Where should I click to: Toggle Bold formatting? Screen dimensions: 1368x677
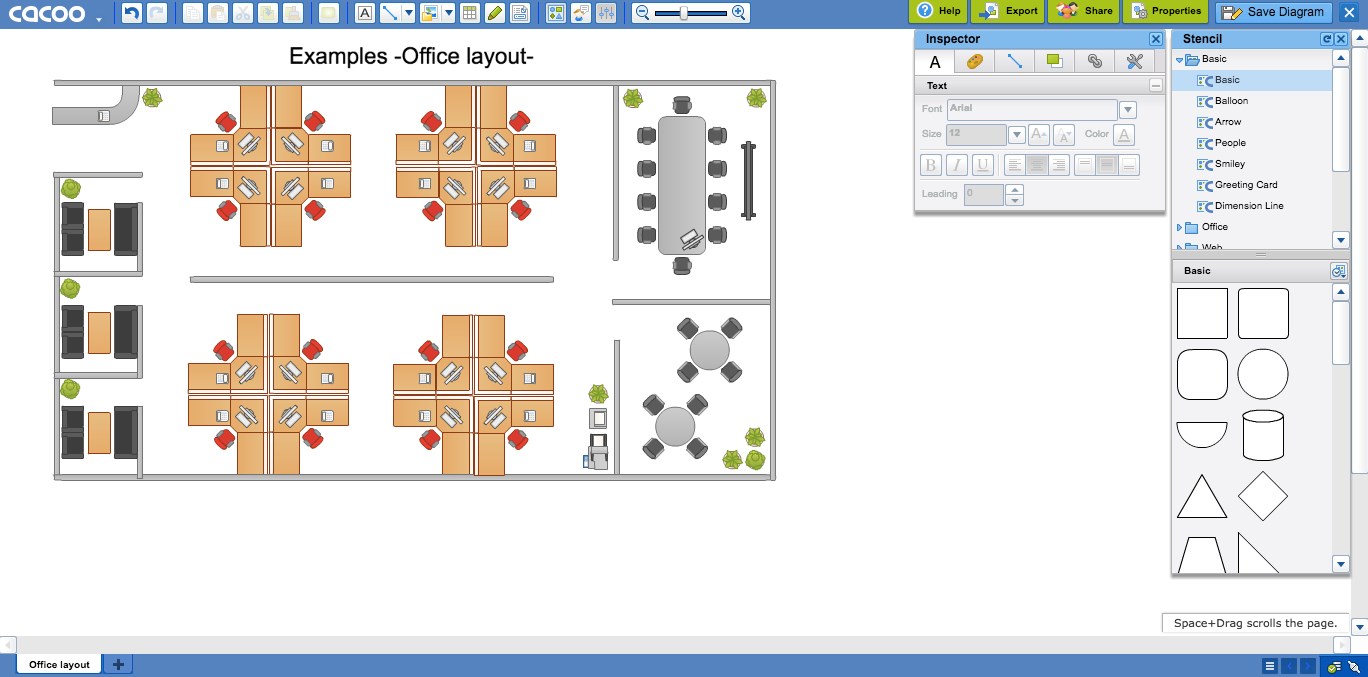click(931, 165)
